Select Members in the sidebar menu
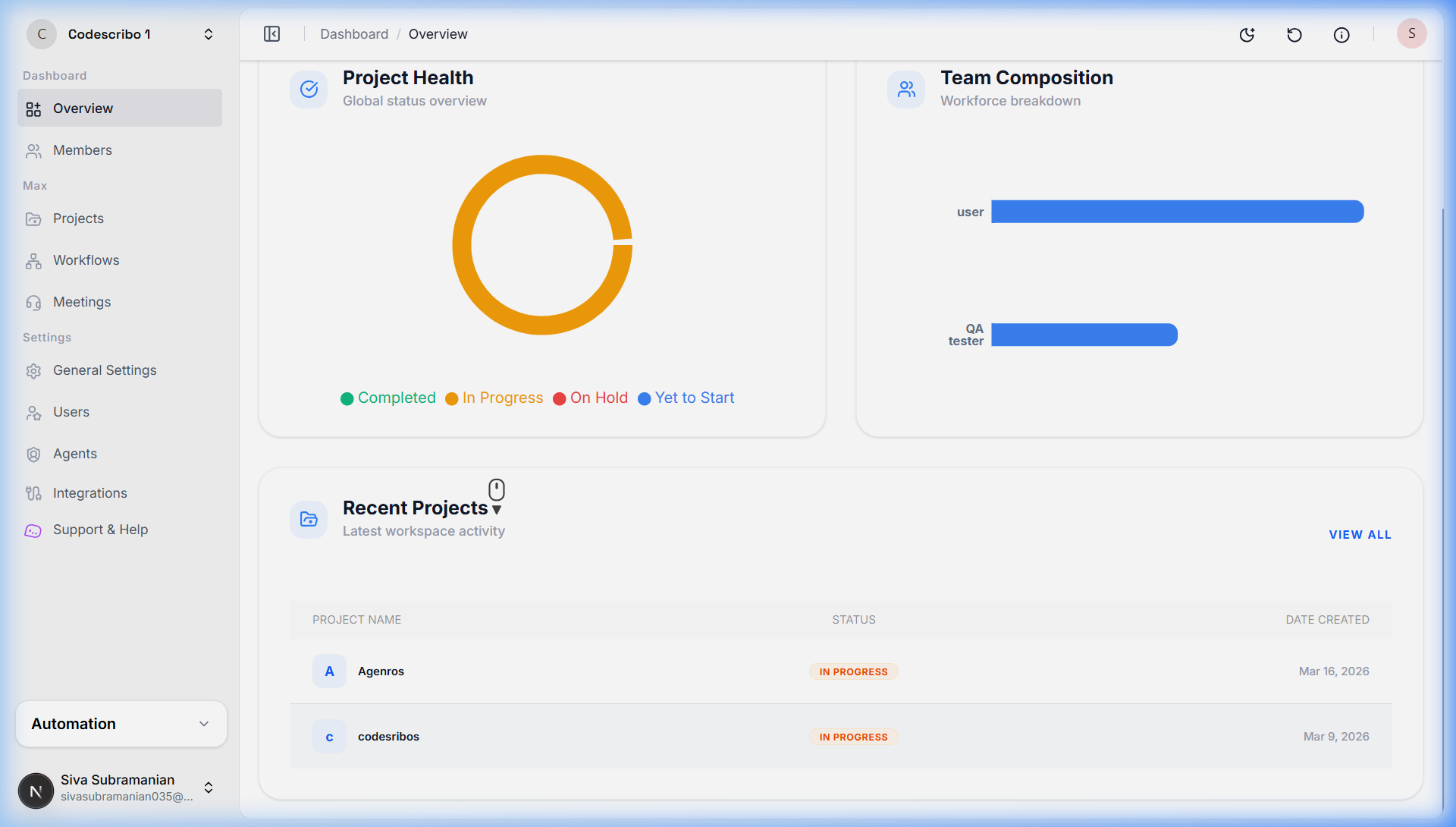This screenshot has width=1456, height=827. [x=82, y=150]
